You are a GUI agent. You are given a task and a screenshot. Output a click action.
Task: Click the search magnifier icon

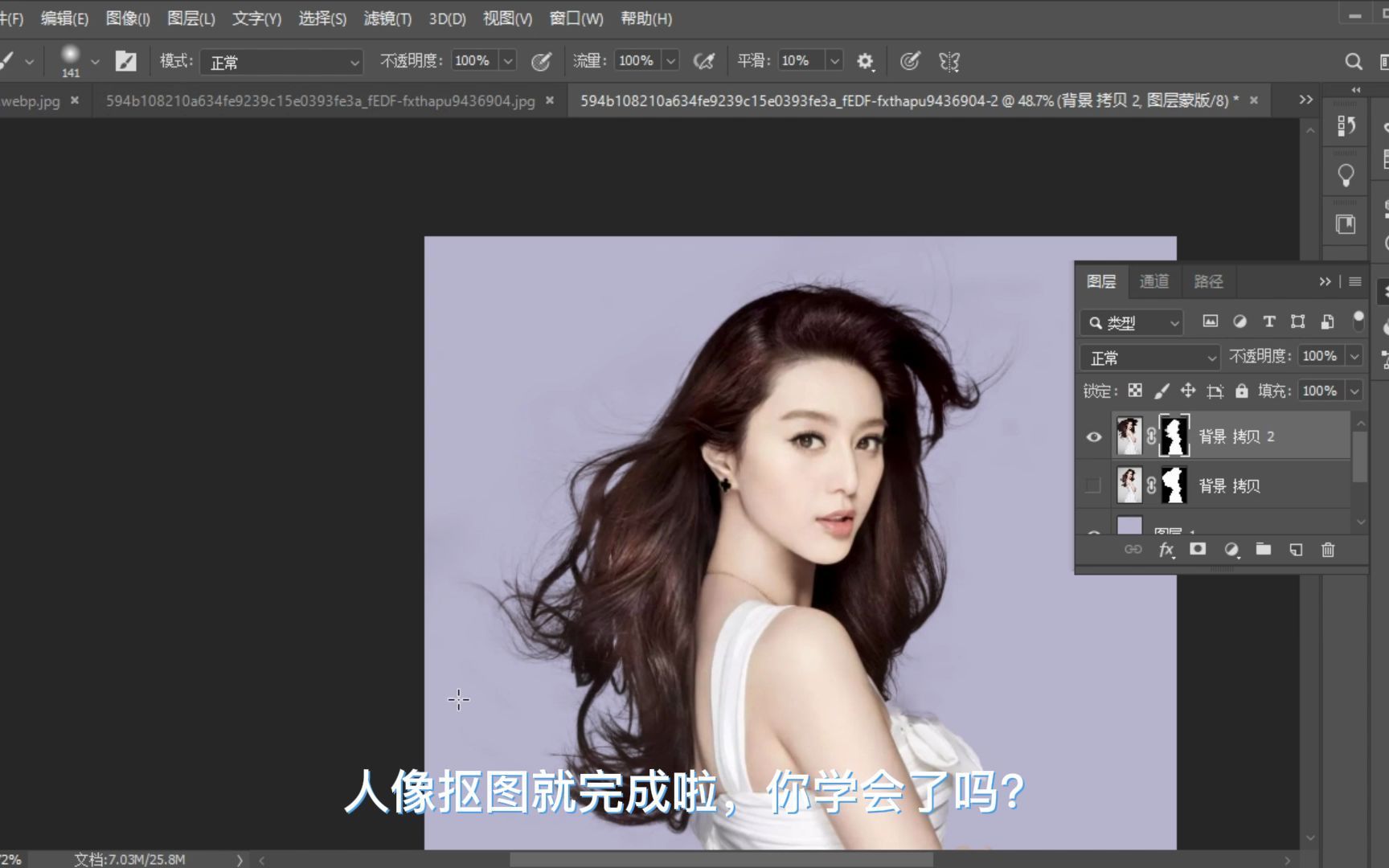point(1354,61)
